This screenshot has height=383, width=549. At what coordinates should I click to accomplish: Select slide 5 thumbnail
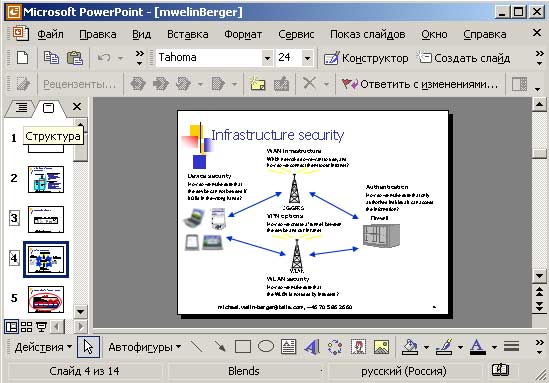click(x=46, y=300)
